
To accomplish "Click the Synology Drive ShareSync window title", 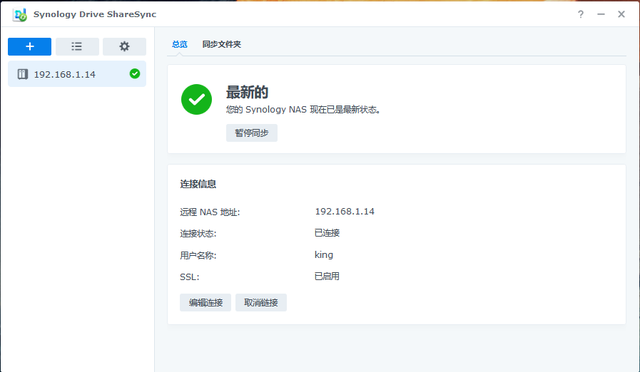I will click(x=95, y=14).
